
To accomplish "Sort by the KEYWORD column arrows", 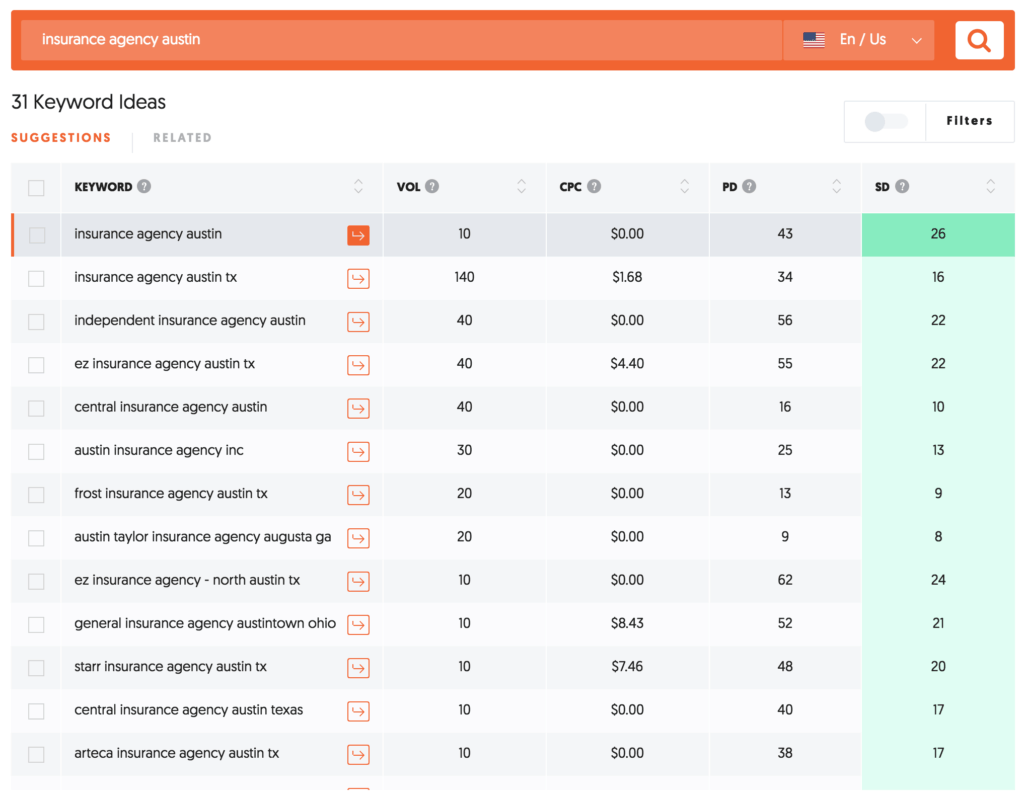I will pyautogui.click(x=359, y=187).
